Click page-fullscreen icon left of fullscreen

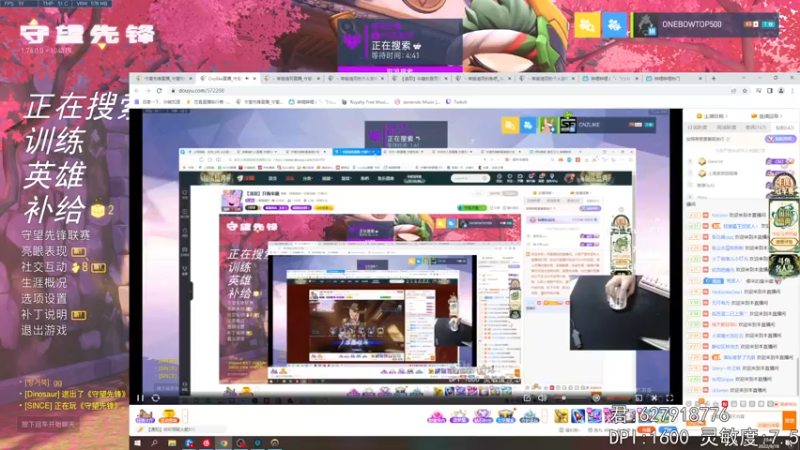click(654, 398)
